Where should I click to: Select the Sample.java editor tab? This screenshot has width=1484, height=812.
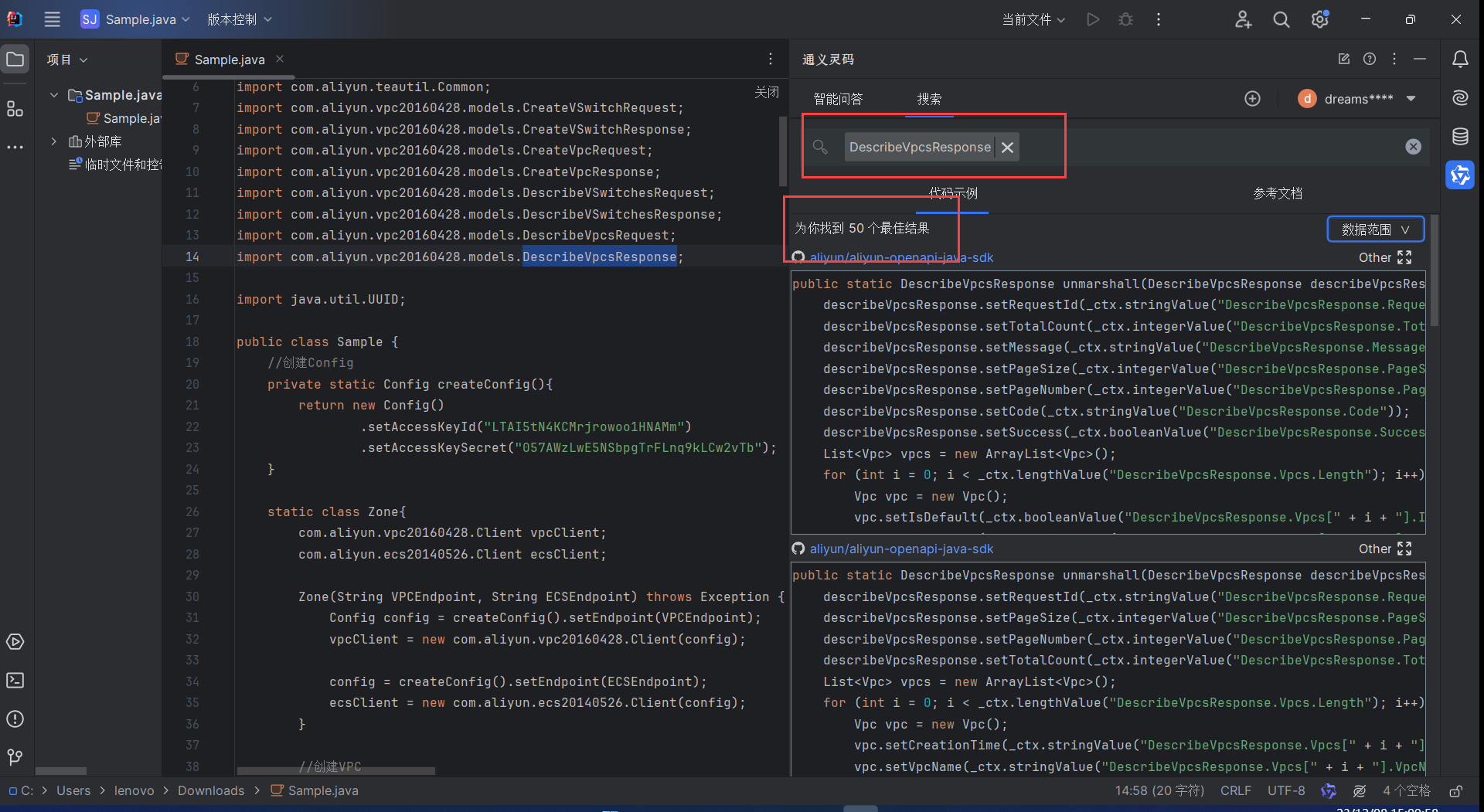230,59
